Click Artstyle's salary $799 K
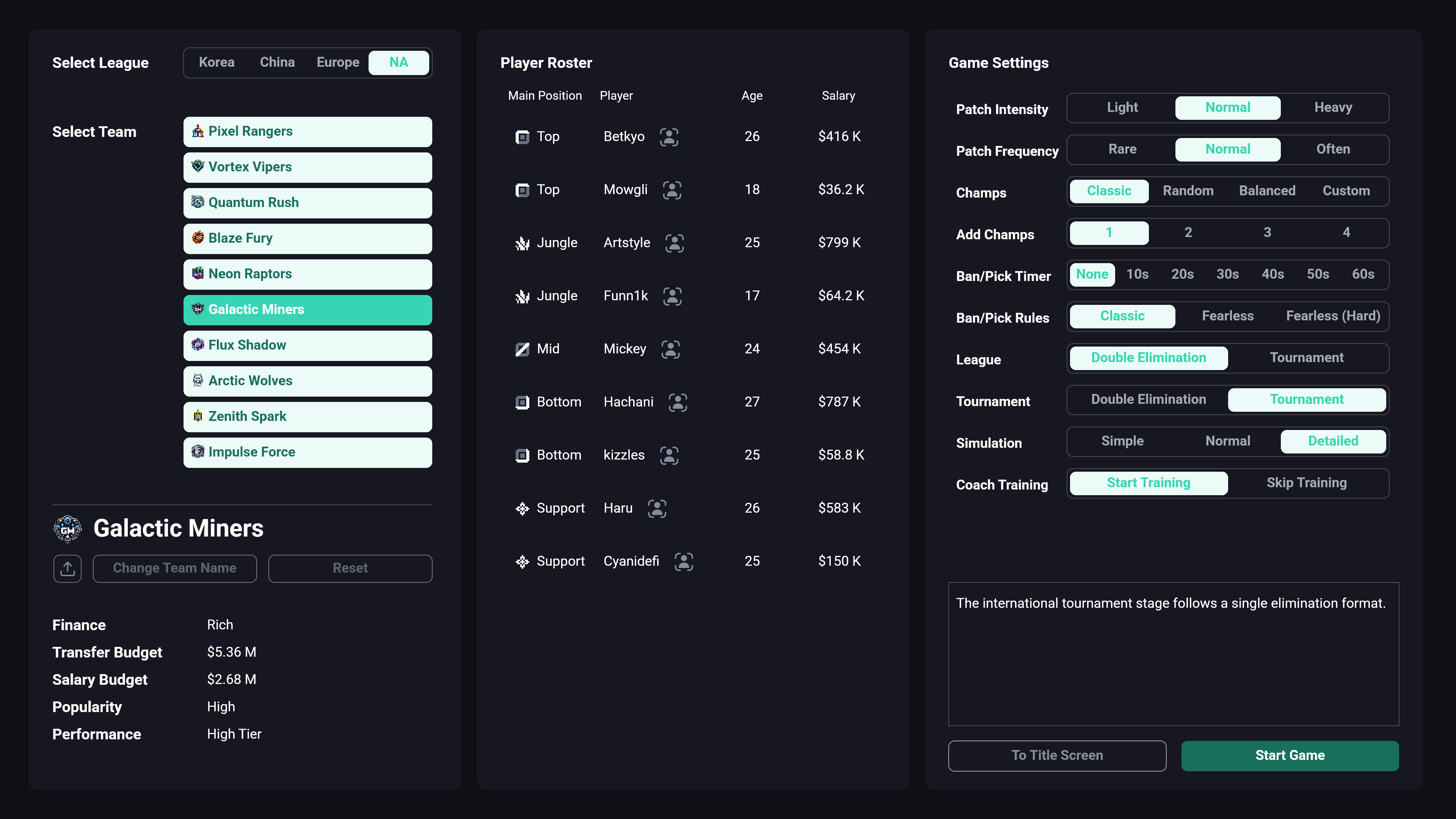This screenshot has height=819, width=1456. tap(839, 243)
